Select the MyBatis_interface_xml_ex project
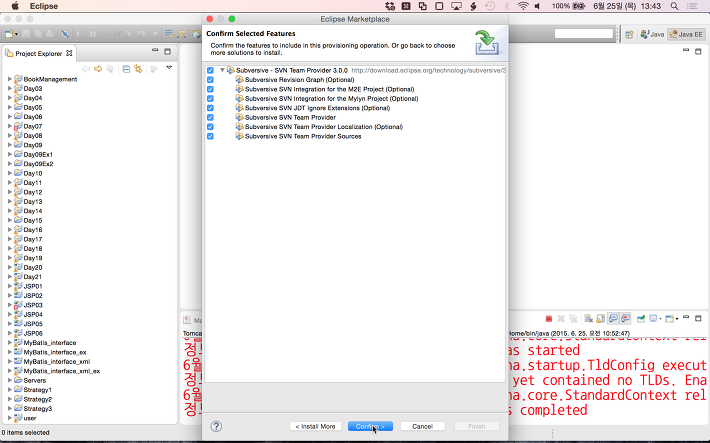710x443 pixels. pyautogui.click(x=62, y=371)
